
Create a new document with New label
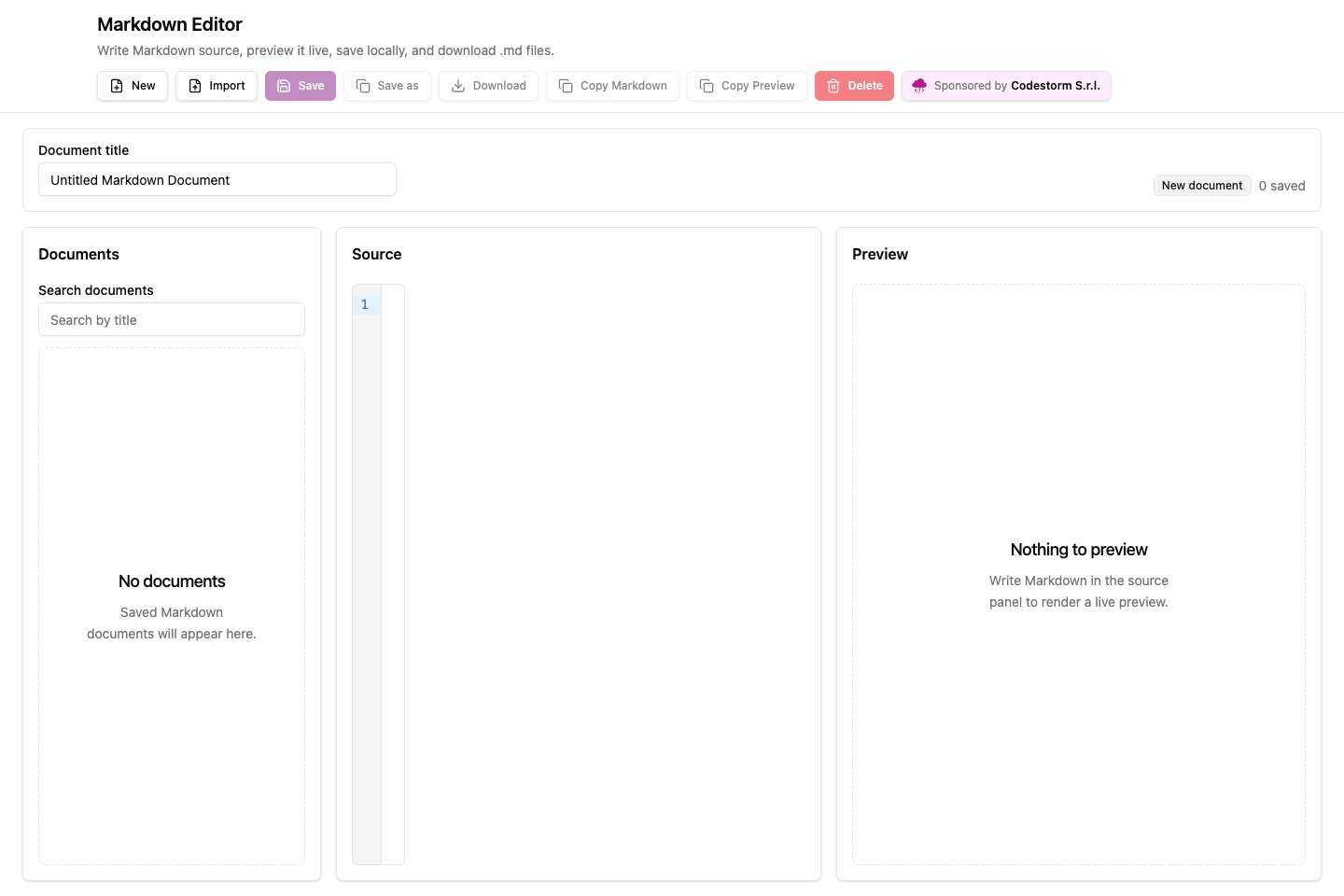[144, 86]
